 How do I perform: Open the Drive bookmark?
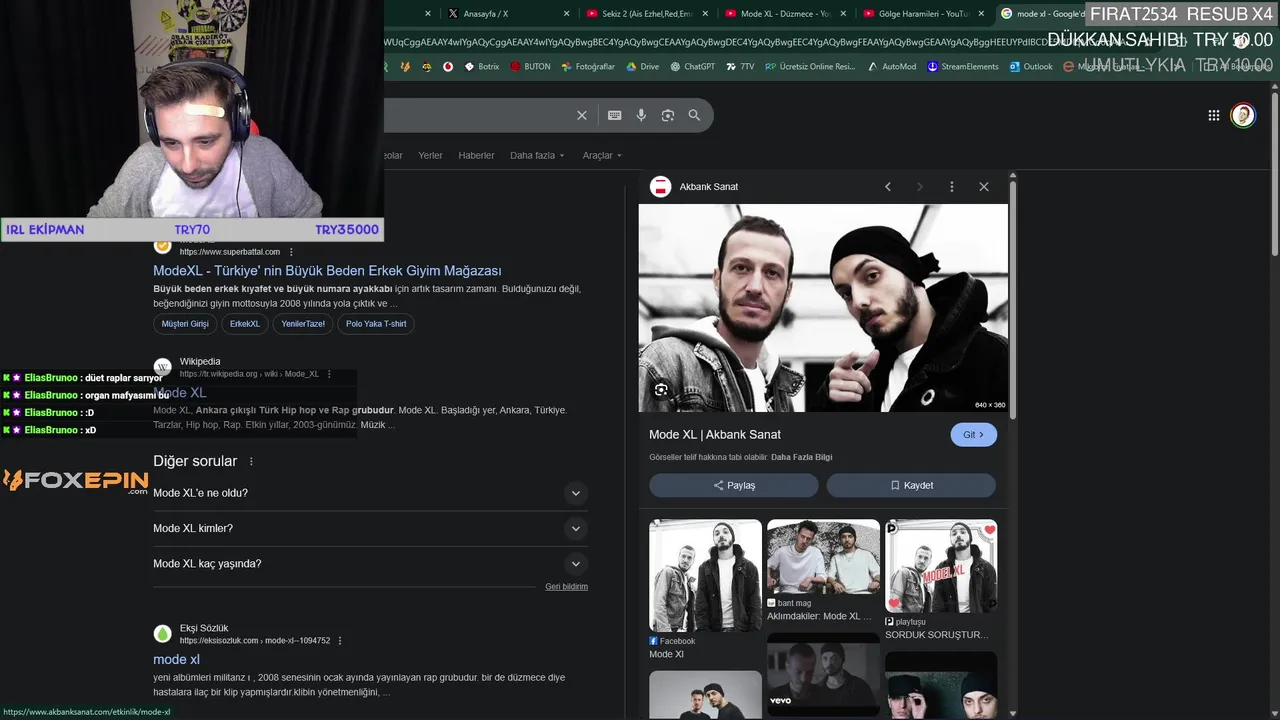pyautogui.click(x=642, y=67)
